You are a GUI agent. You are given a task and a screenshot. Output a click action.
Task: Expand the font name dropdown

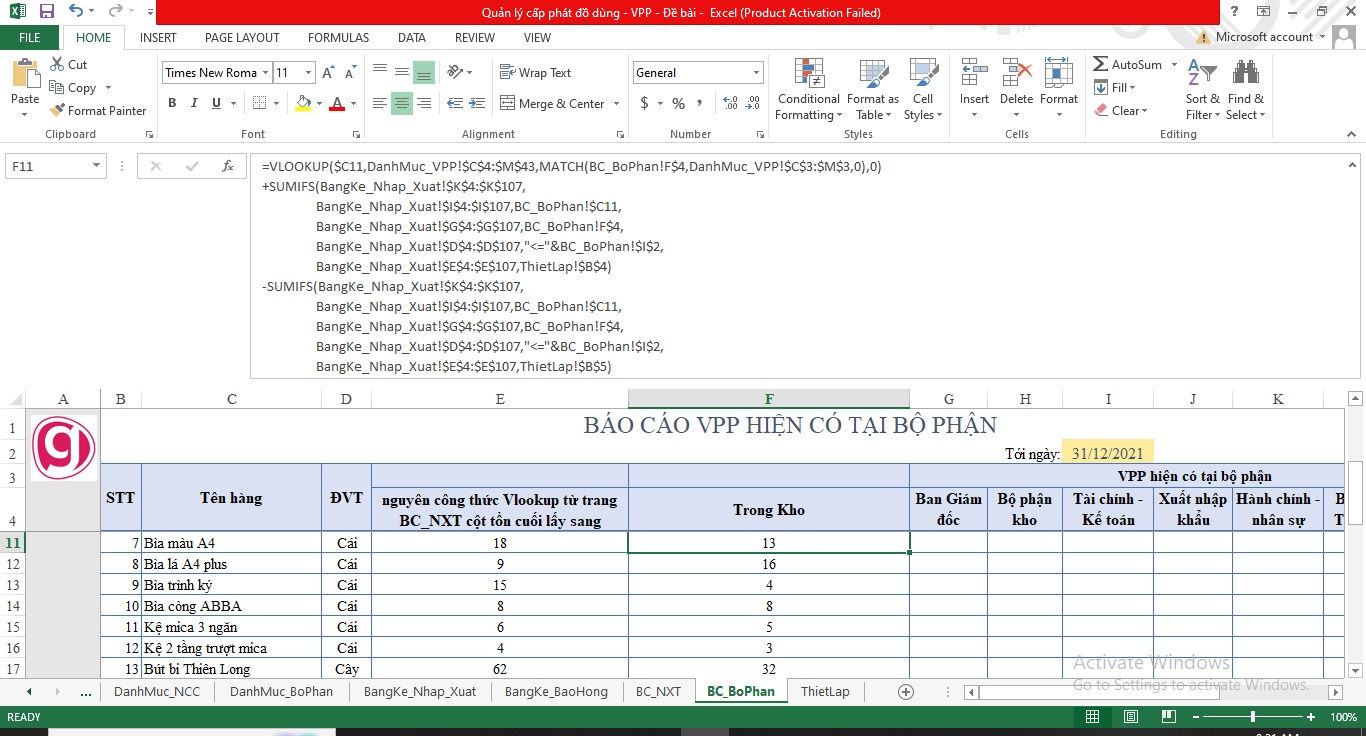265,73
